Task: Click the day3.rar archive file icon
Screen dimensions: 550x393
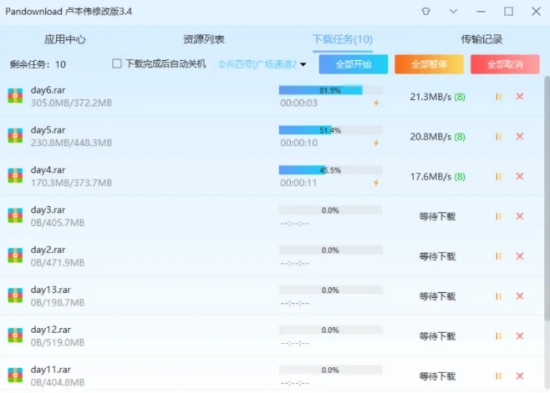Action: click(x=15, y=216)
